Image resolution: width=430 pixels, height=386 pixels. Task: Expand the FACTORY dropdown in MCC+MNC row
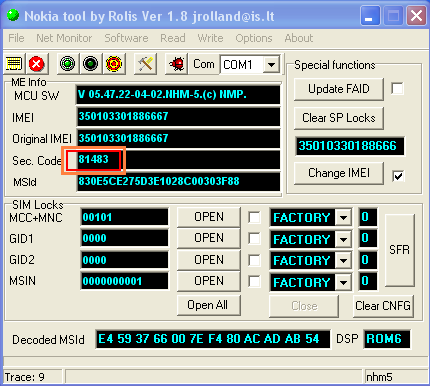343,218
